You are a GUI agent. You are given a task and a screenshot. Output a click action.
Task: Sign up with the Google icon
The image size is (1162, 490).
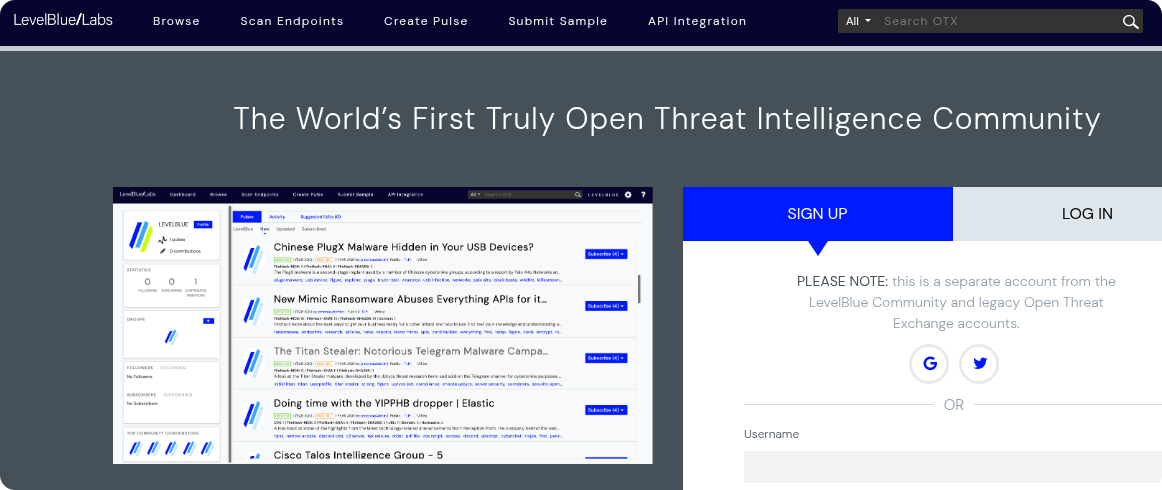tap(929, 364)
